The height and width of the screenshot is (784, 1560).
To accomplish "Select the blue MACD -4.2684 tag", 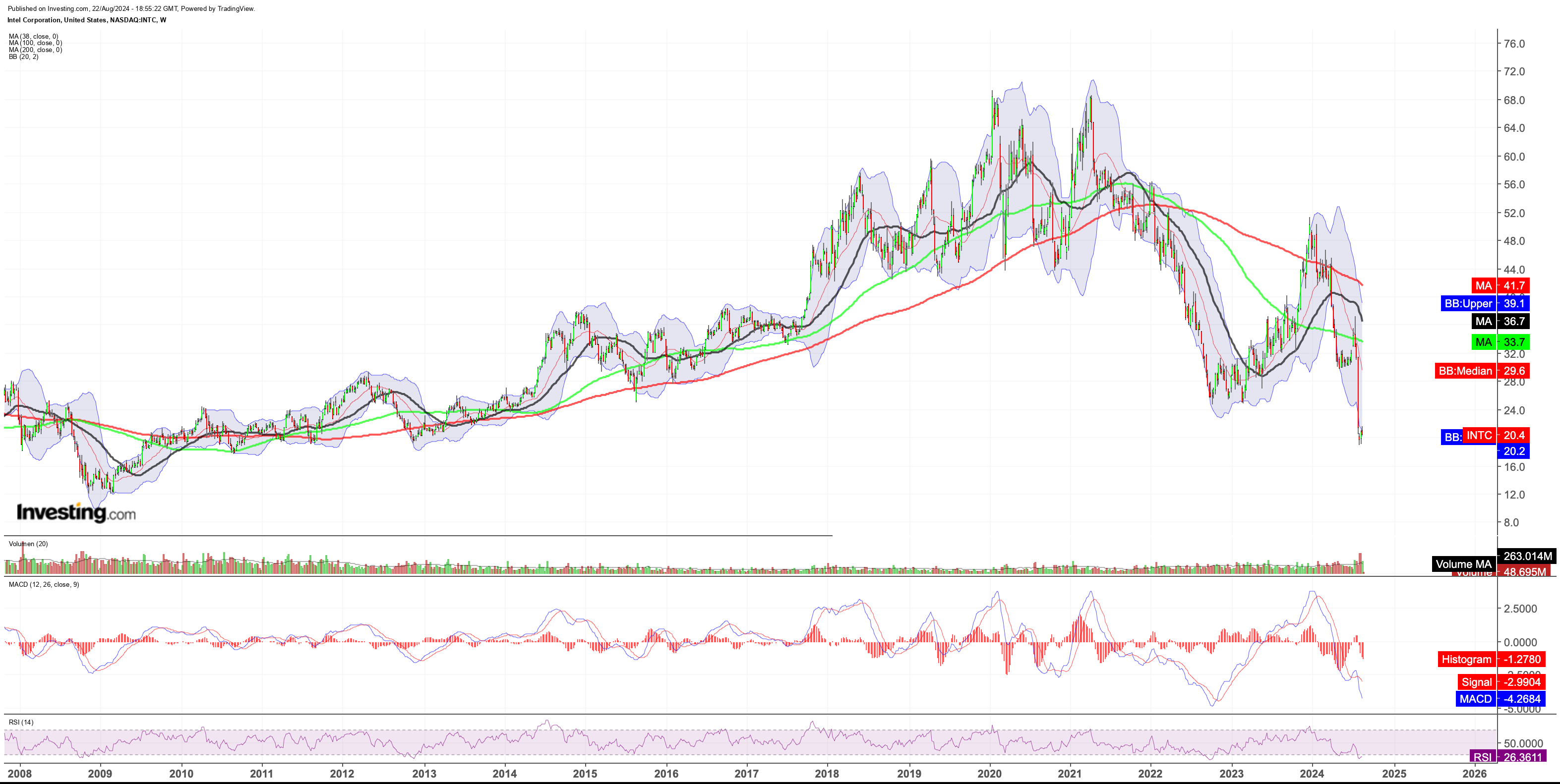I will point(1500,699).
